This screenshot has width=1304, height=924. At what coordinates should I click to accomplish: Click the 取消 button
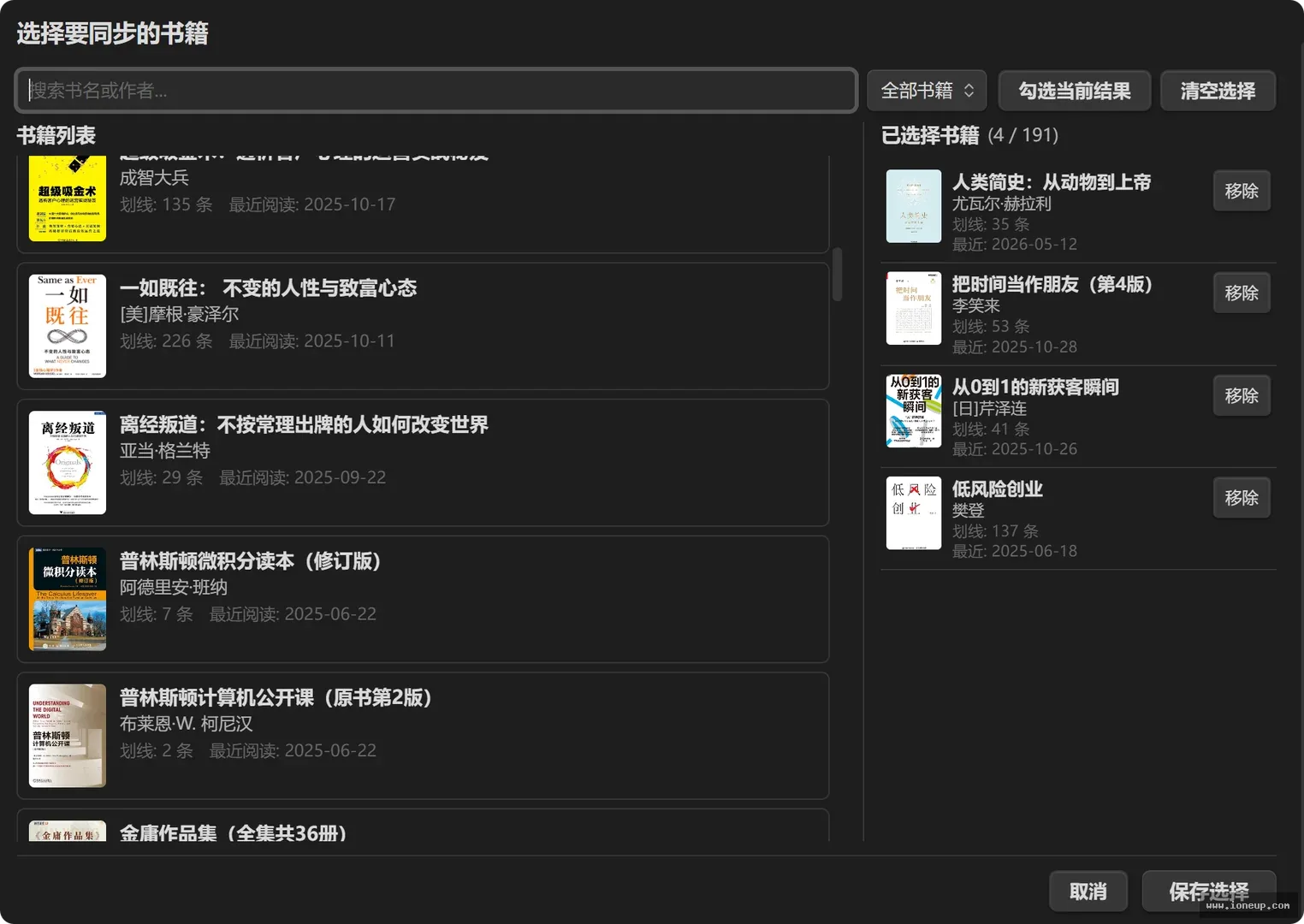[x=1088, y=891]
